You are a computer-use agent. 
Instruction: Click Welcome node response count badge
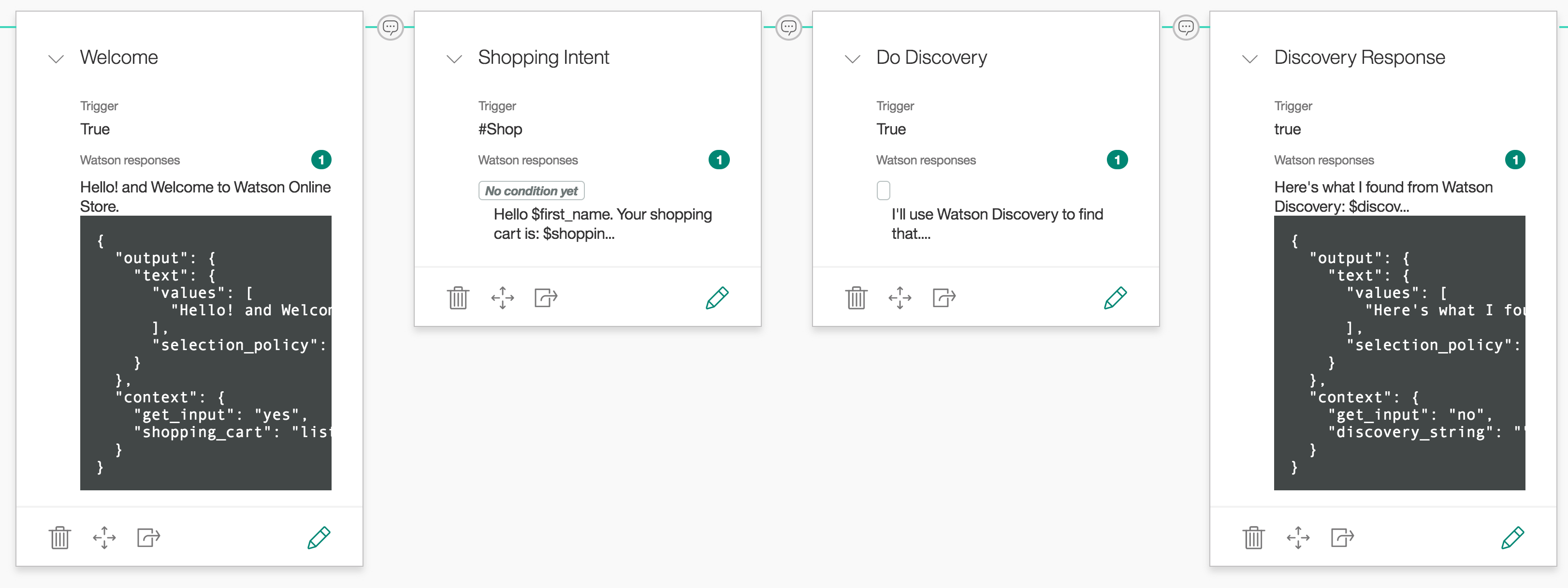(321, 160)
